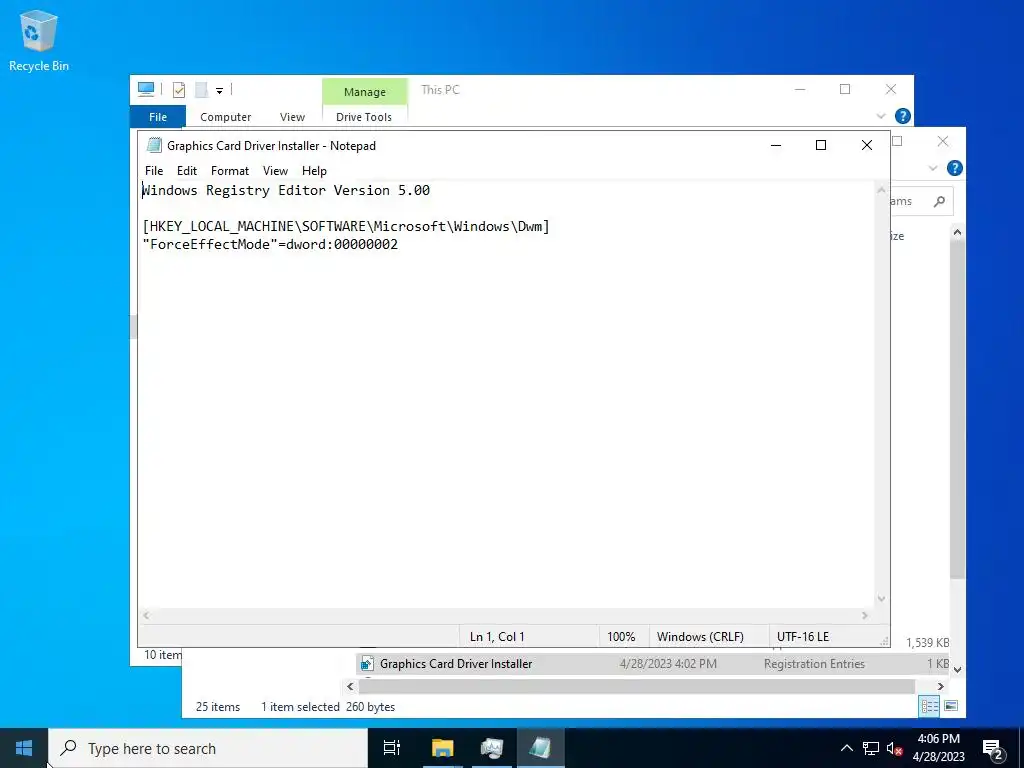1024x768 pixels.
Task: Open the Help icon in second Explorer window
Action: click(x=954, y=168)
